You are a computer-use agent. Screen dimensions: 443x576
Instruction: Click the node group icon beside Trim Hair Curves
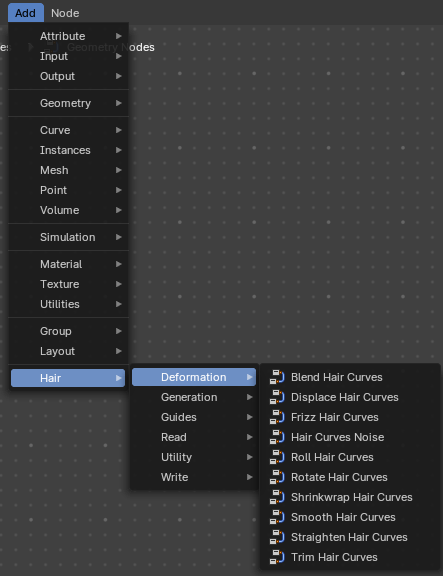coord(277,557)
